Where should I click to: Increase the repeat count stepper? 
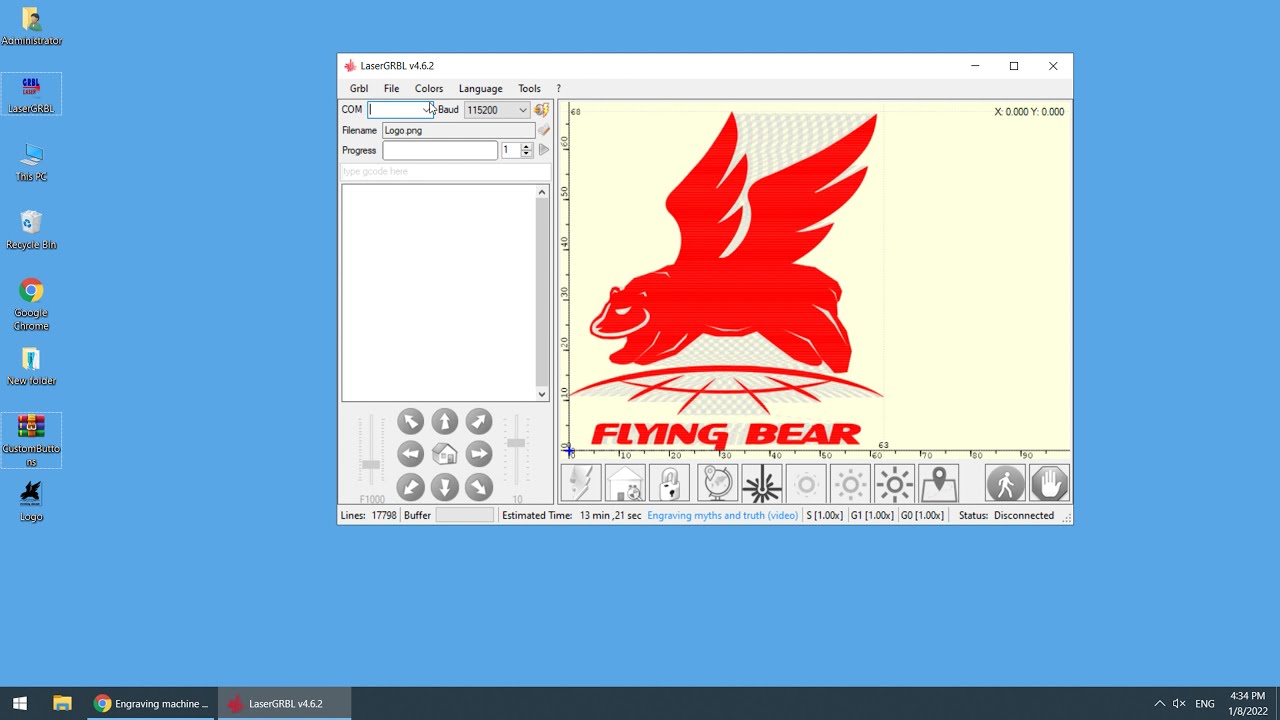pos(527,146)
